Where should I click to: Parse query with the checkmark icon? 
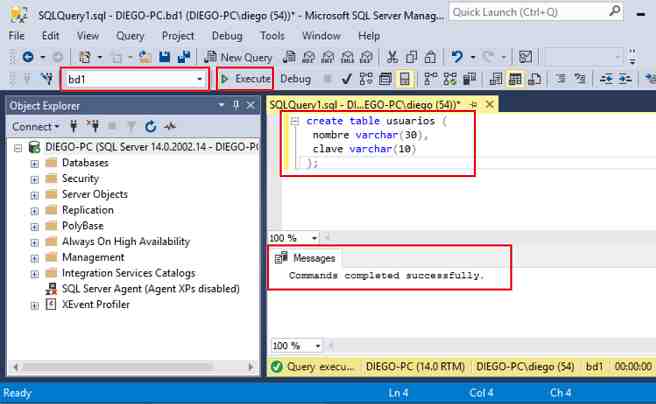pos(346,79)
